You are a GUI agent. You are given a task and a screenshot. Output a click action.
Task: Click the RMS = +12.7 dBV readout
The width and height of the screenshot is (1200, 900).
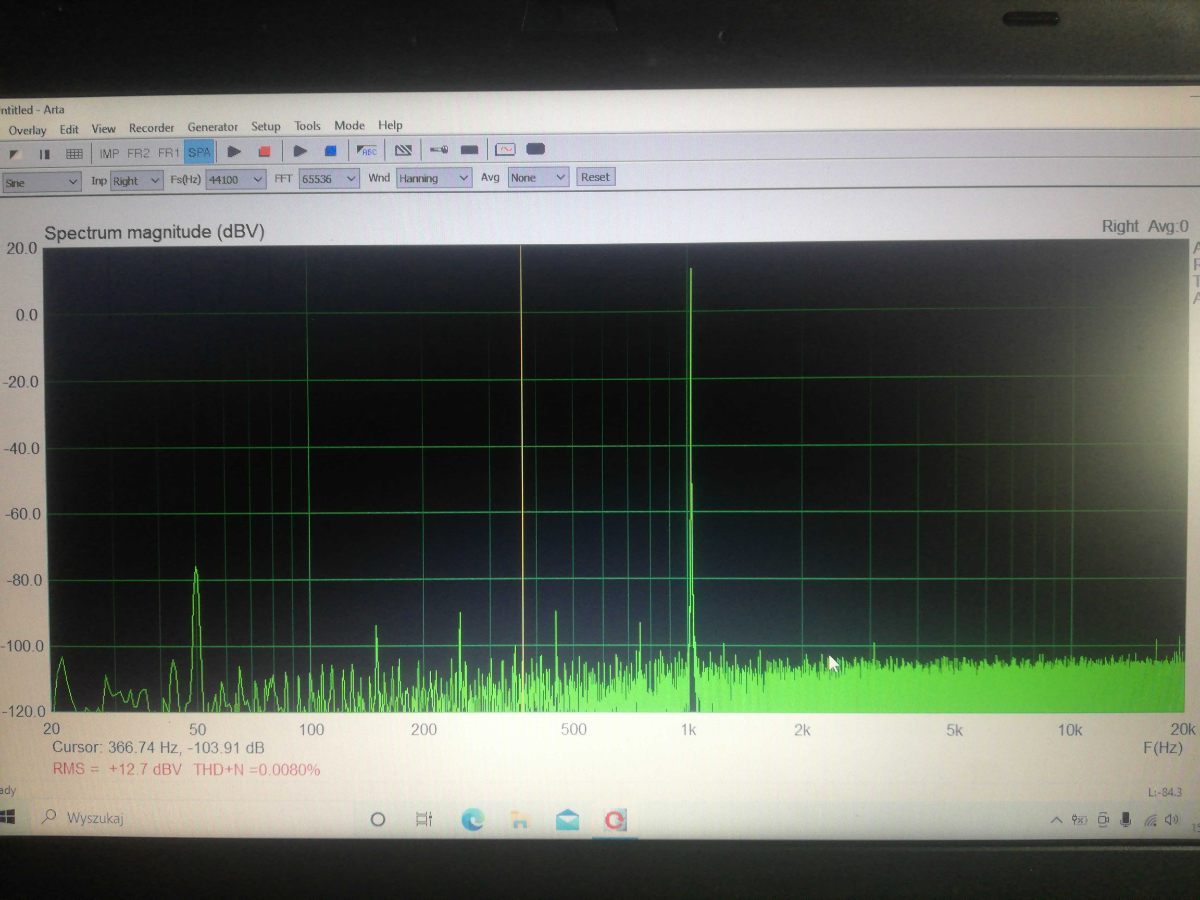[x=117, y=770]
